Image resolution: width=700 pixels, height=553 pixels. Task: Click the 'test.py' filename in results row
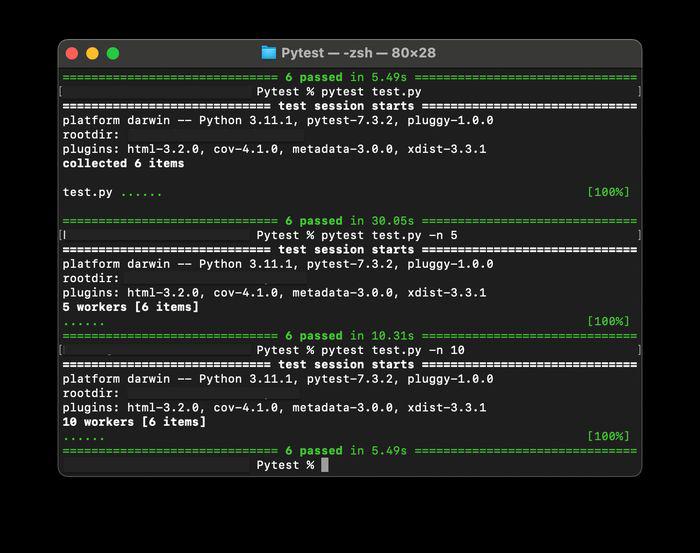pyautogui.click(x=88, y=192)
